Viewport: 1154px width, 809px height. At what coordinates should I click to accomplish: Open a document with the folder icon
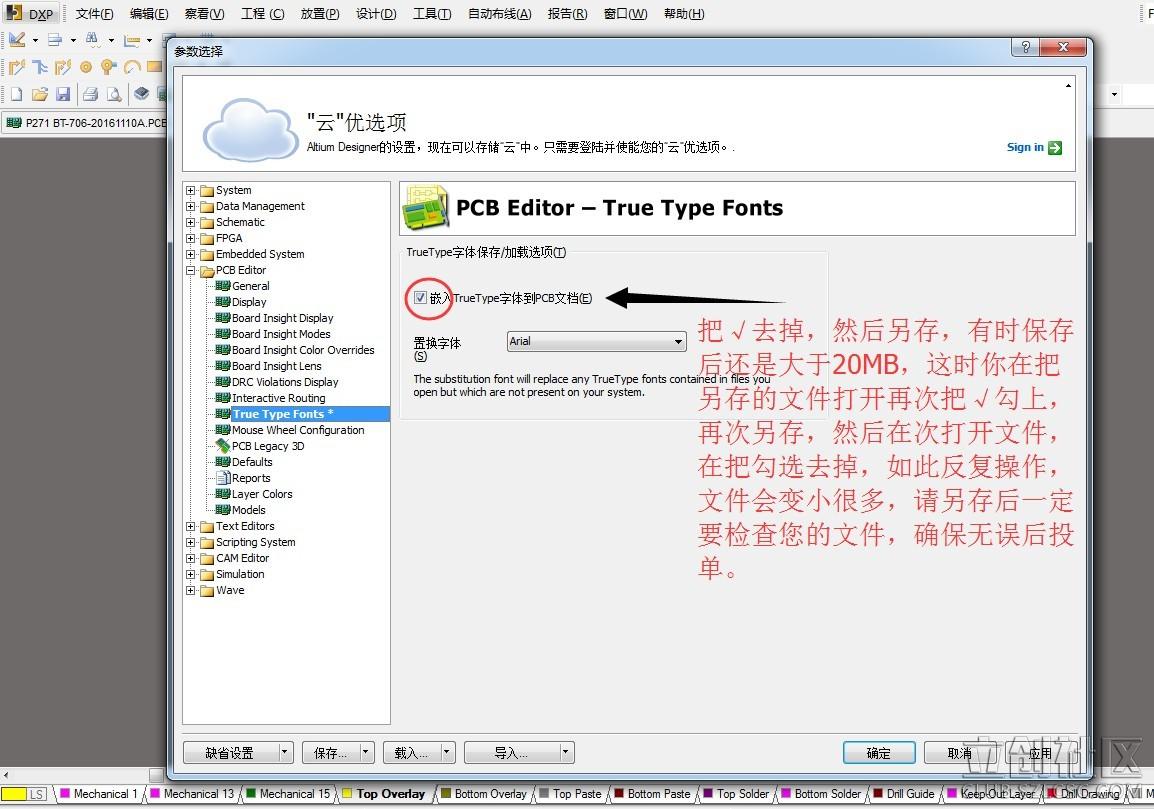click(x=39, y=94)
